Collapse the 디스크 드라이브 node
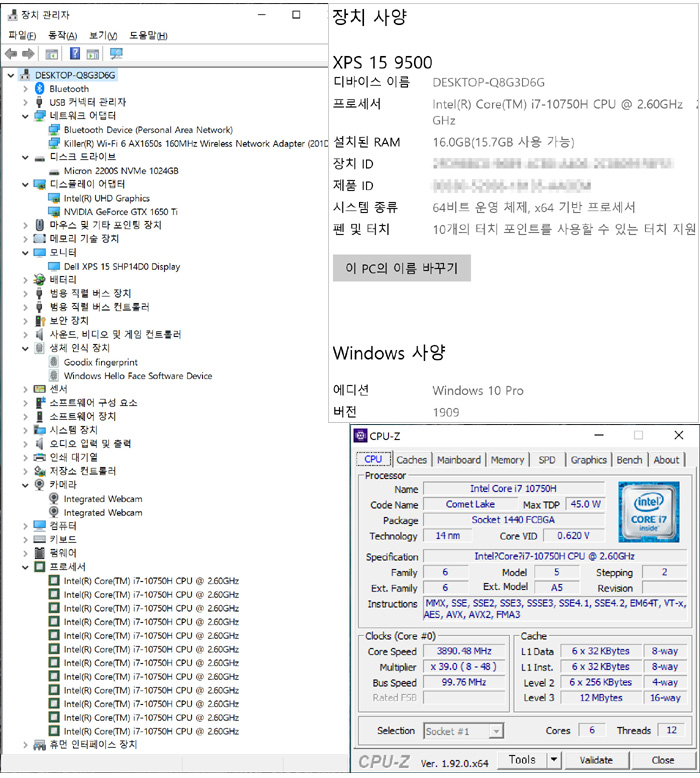 25,157
